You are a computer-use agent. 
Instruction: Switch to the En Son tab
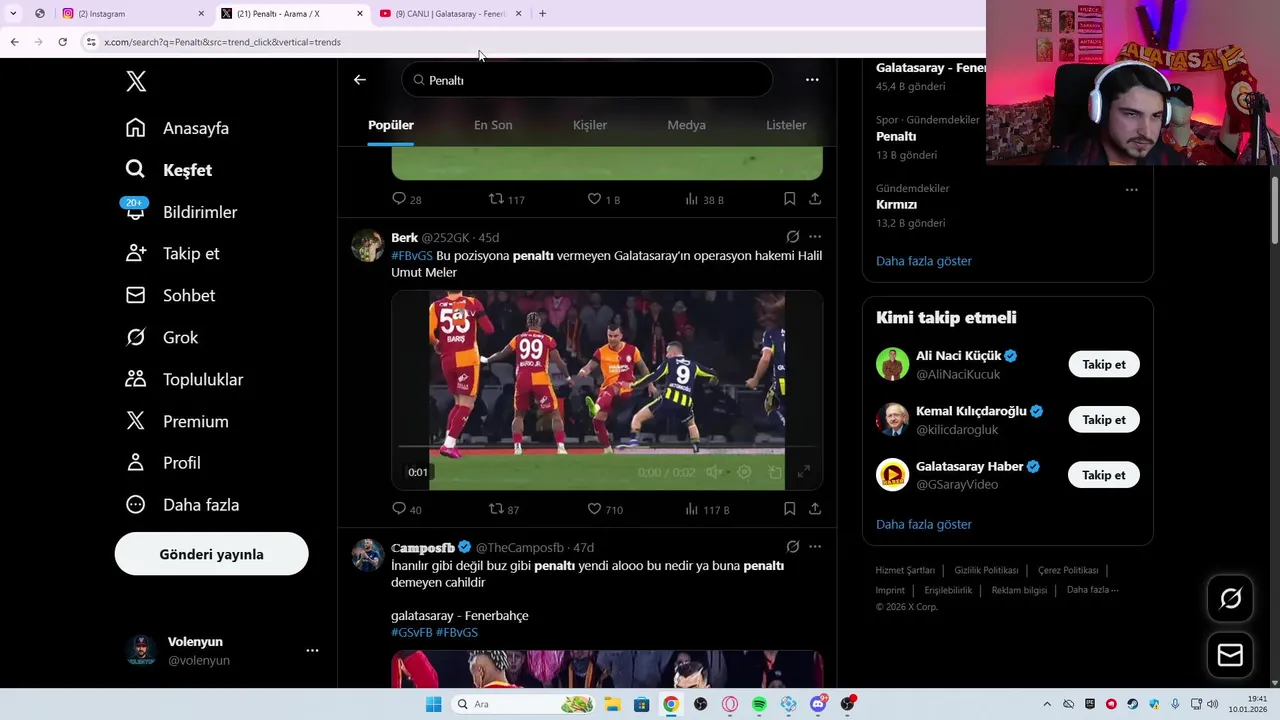(493, 125)
